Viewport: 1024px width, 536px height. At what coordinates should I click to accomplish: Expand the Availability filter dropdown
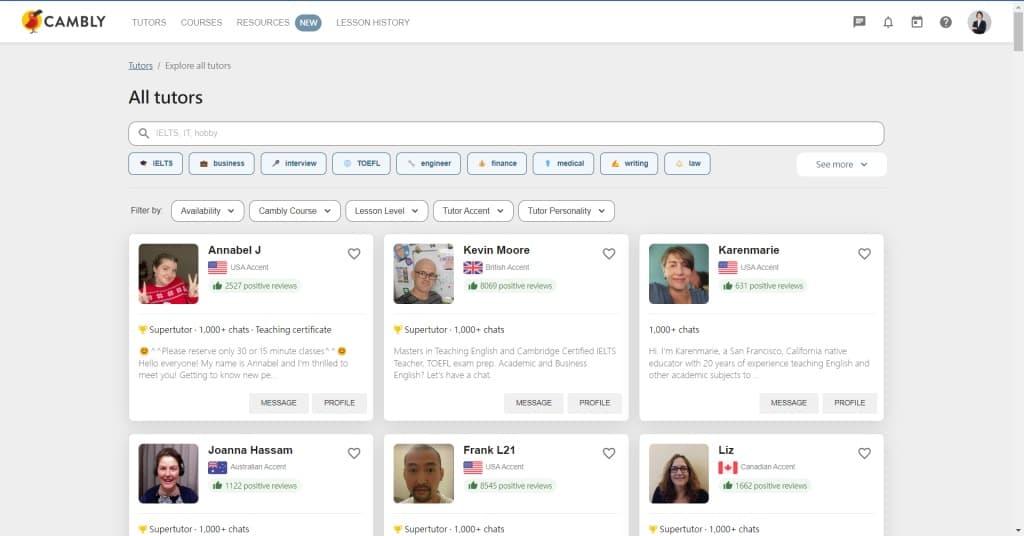207,211
